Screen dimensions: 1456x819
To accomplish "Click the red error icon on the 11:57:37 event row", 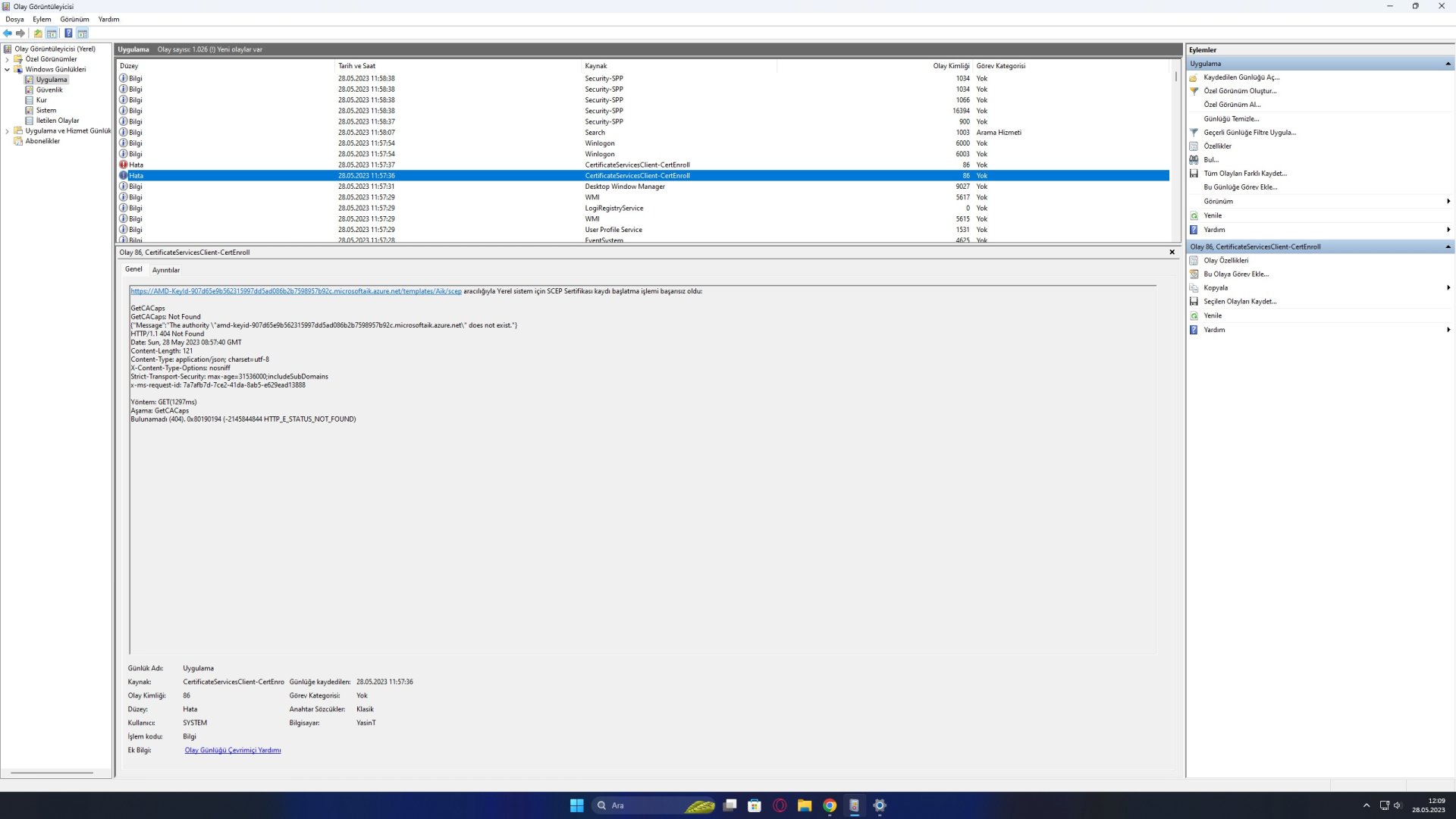I will [x=124, y=165].
